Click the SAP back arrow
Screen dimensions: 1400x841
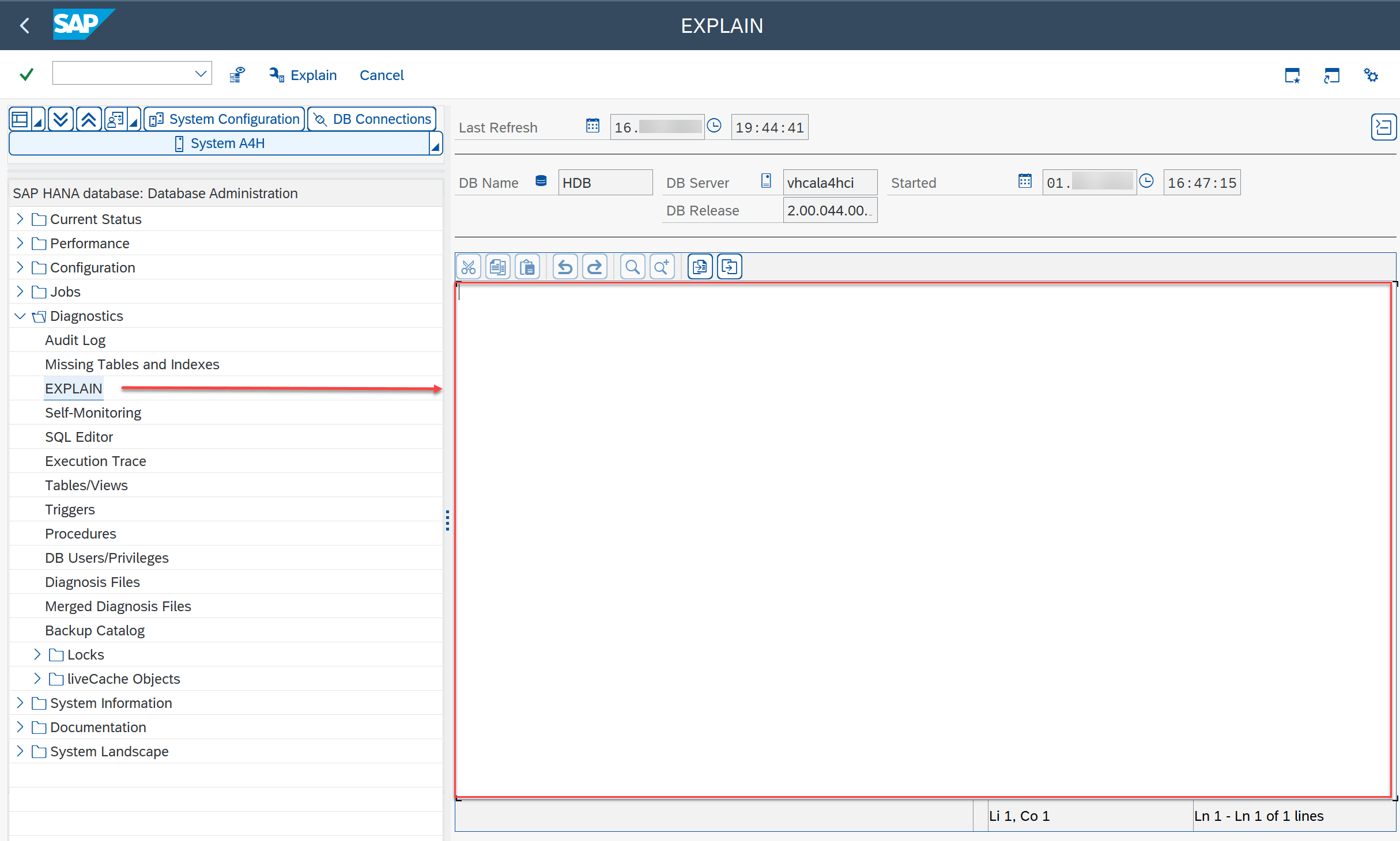[25, 25]
